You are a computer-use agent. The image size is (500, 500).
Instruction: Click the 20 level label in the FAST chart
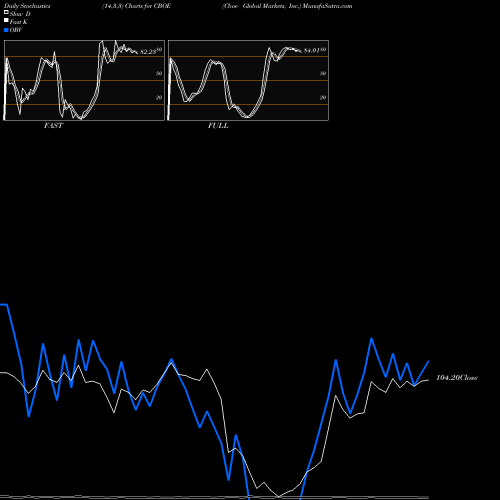[x=159, y=97]
